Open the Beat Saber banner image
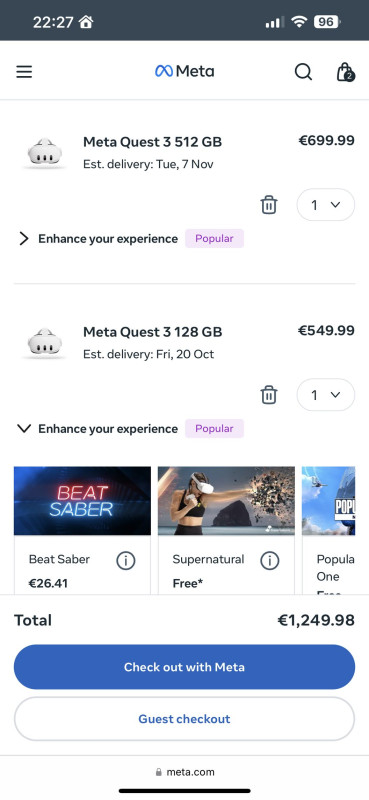Image resolution: width=369 pixels, height=800 pixels. tap(82, 501)
